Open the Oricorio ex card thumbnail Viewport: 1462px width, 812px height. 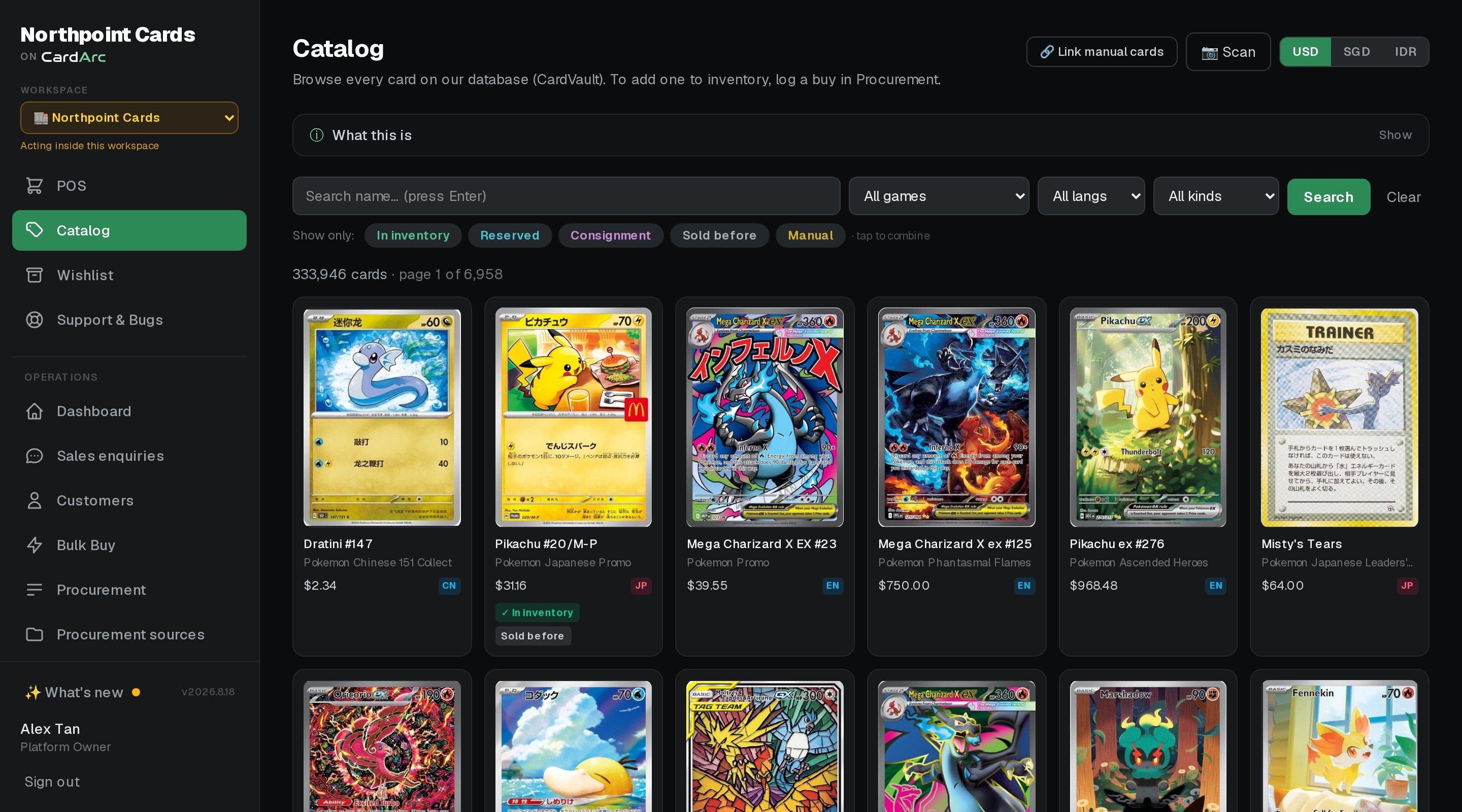(x=381, y=746)
